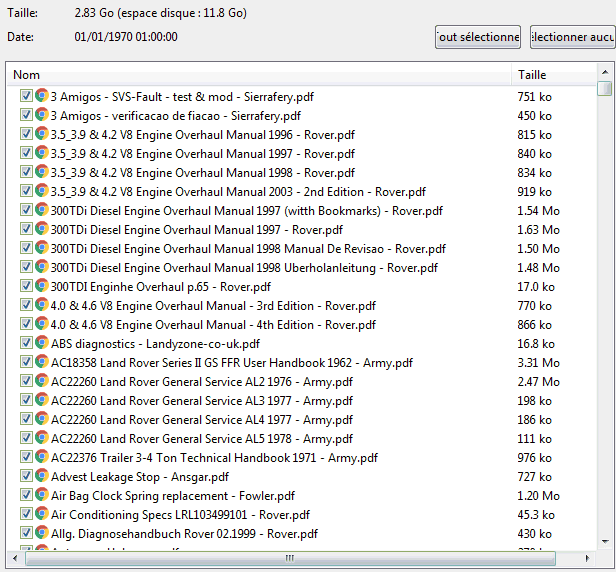Select file name AC22260 Land Rover General Service AL3 1977
Viewport: 616px width, 572px height.
[x=202, y=401]
